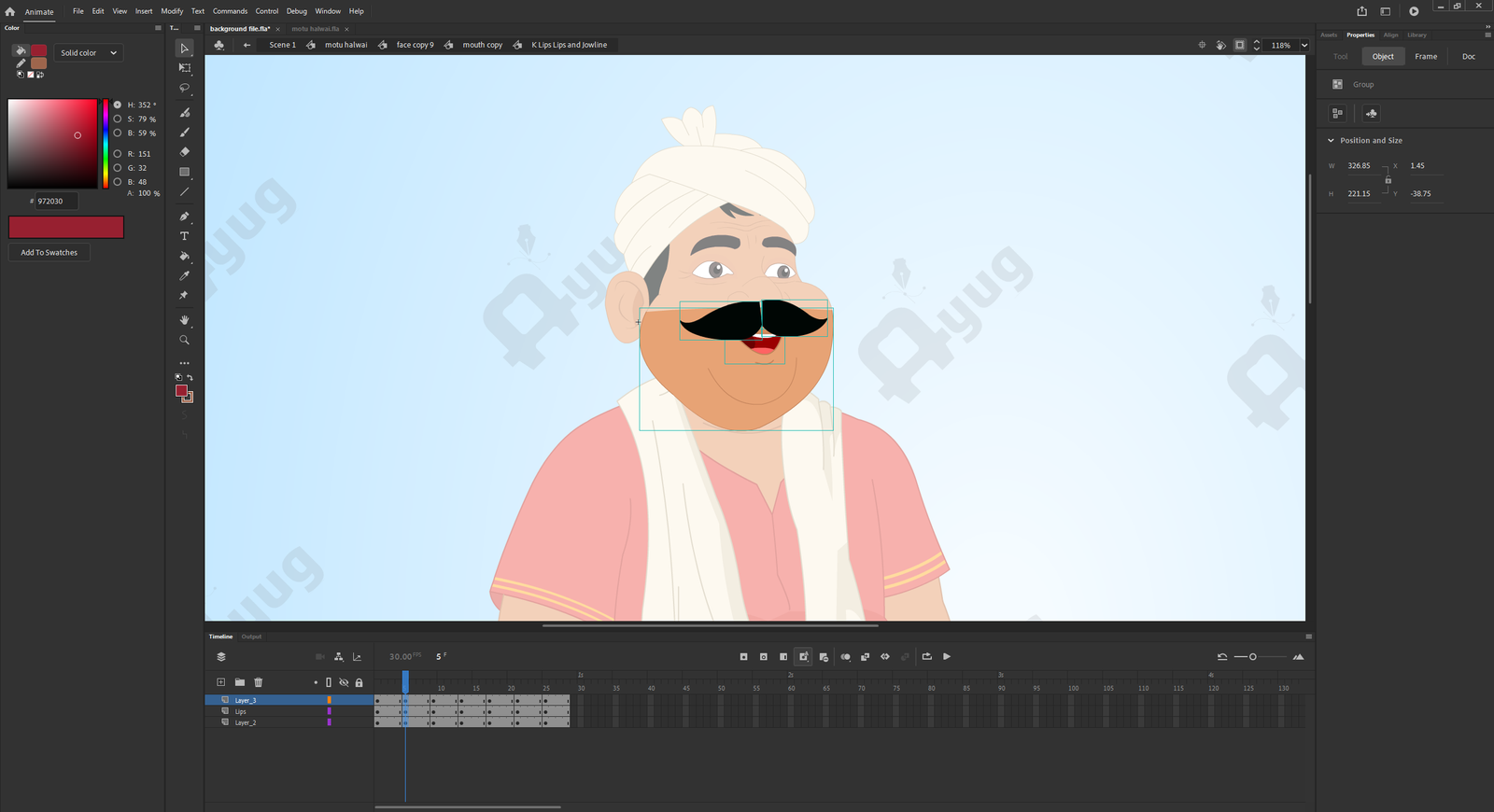The height and width of the screenshot is (812, 1494).
Task: Toggle lock all layers icon
Action: (x=359, y=682)
